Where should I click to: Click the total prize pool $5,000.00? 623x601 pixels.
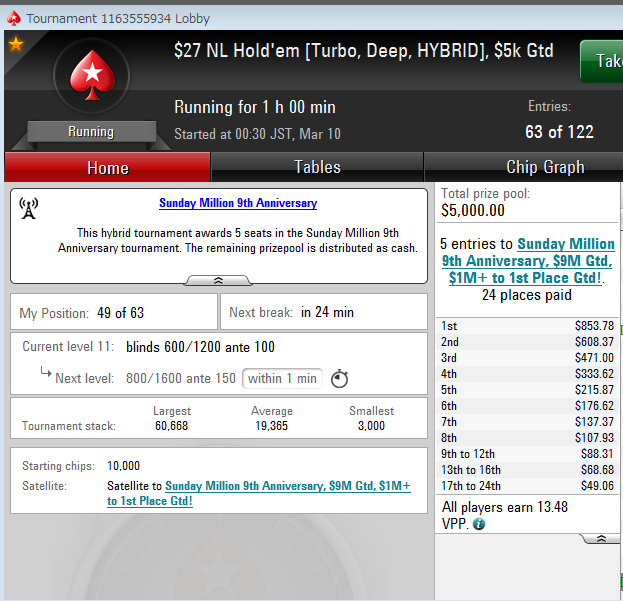coord(473,211)
